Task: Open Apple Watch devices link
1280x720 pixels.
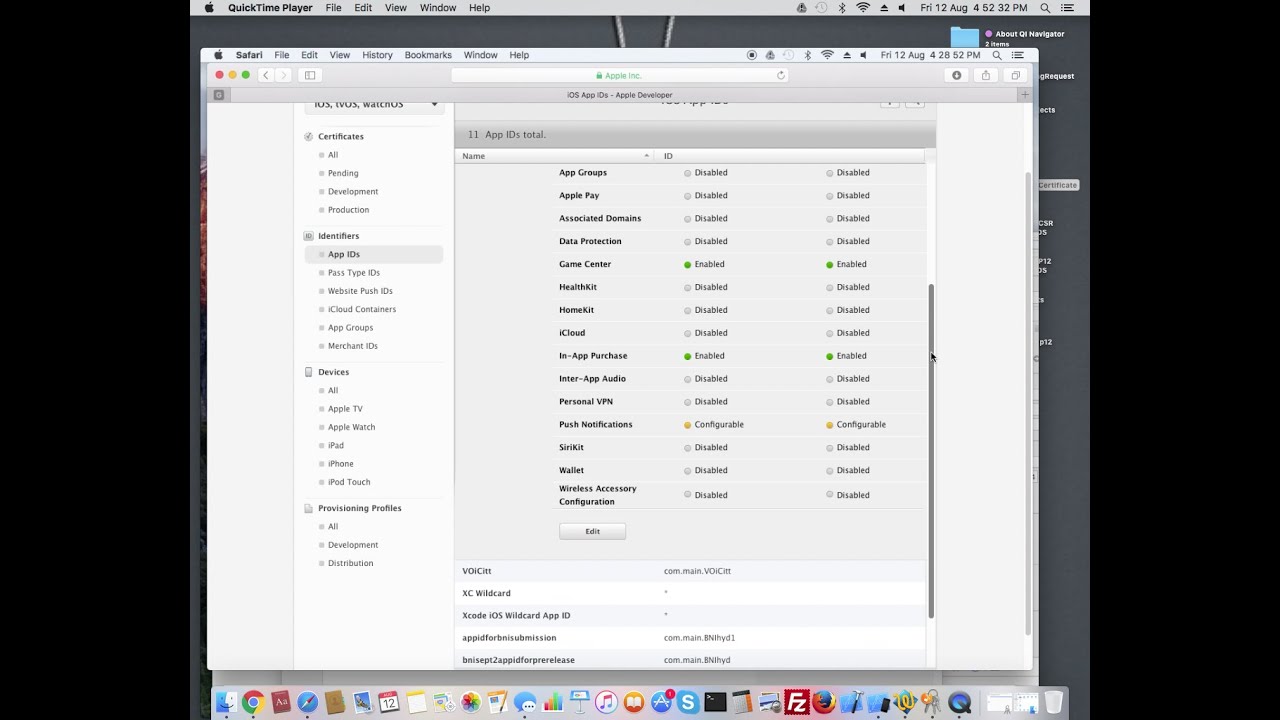Action: pos(352,427)
